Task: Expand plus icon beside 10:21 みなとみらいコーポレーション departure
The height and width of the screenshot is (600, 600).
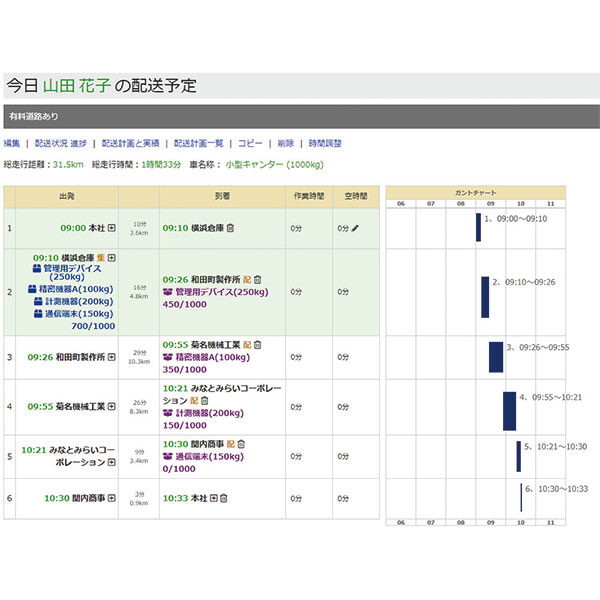Action: point(111,462)
